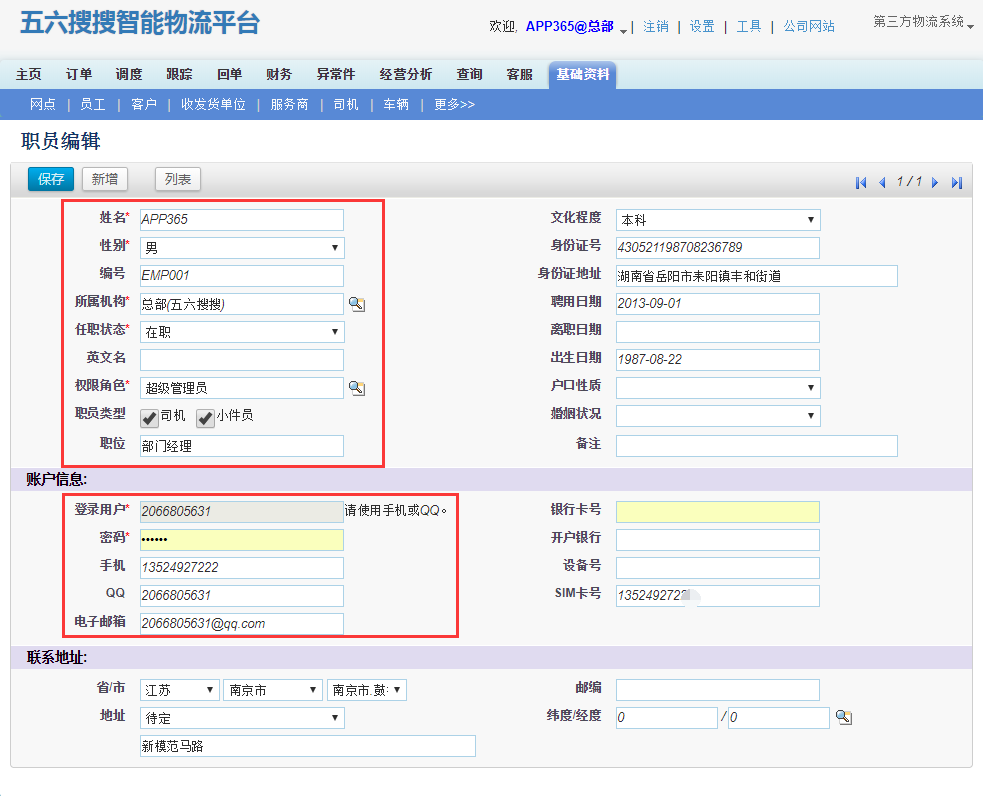Select the 省 dropdown showing 江苏

pos(180,690)
